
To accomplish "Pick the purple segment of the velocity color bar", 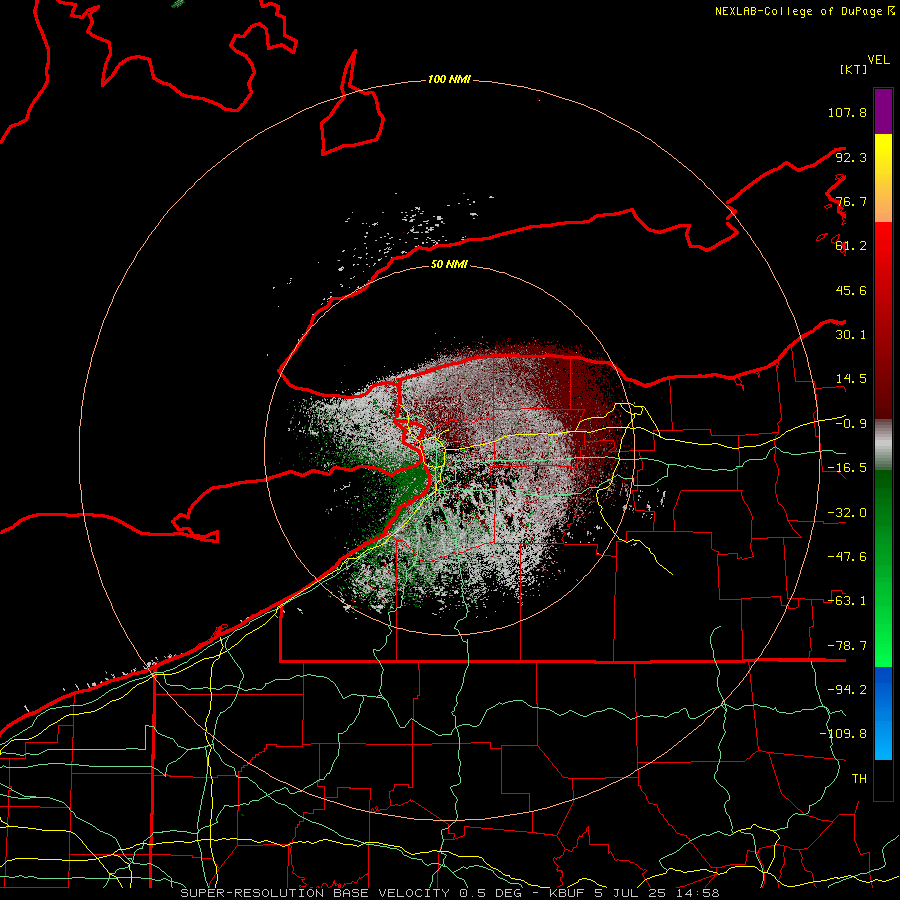I will pos(883,111).
